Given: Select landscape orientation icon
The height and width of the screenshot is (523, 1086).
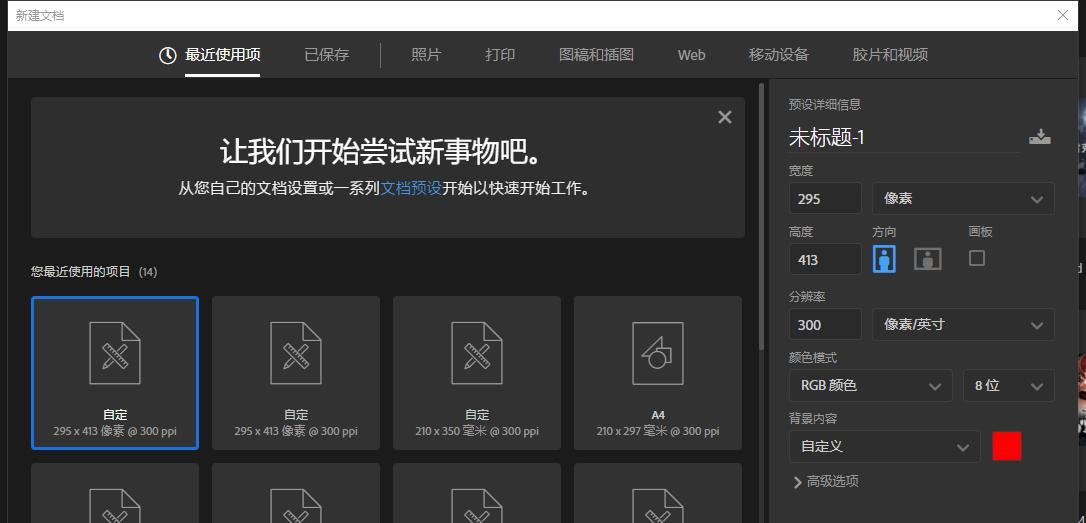Looking at the screenshot, I should pyautogui.click(x=927, y=259).
